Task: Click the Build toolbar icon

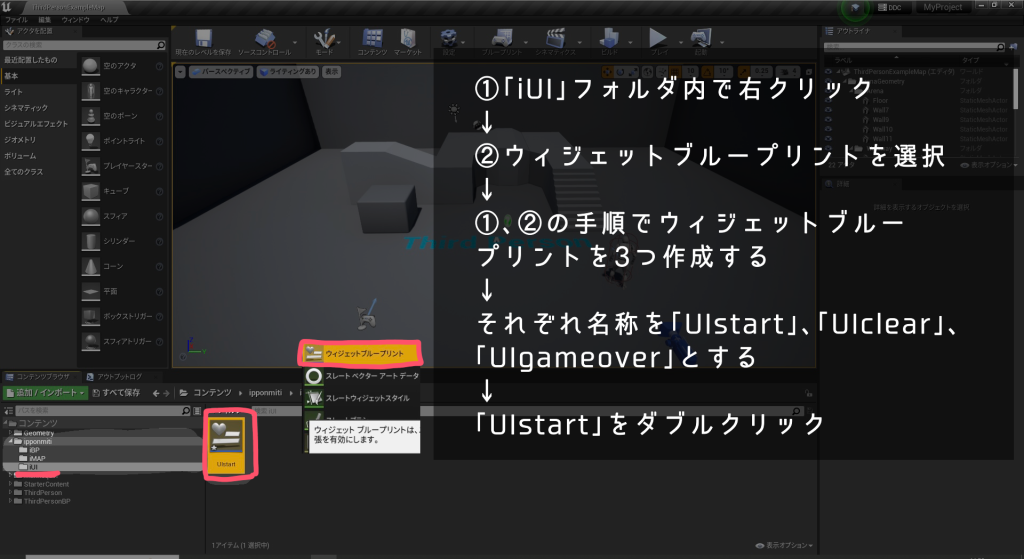Action: click(609, 38)
